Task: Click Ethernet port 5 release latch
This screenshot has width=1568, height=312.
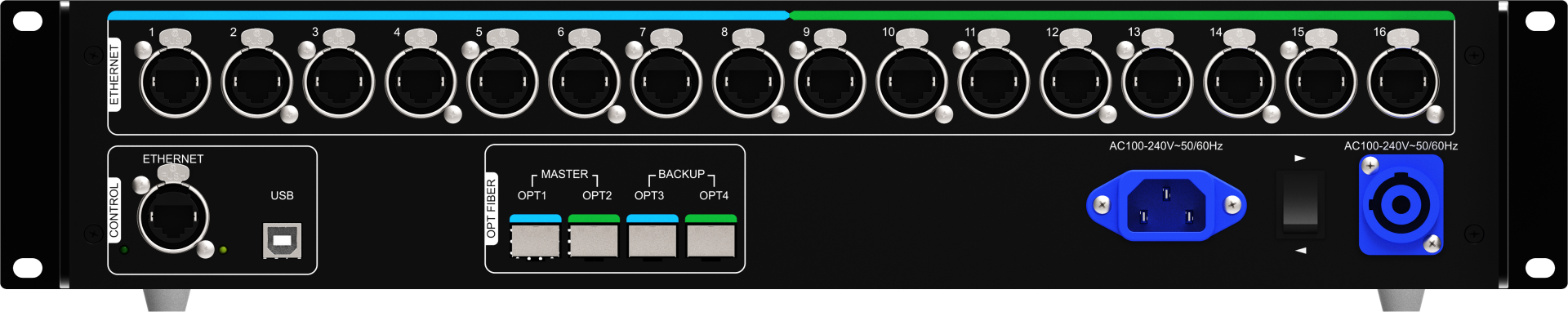Action: click(502, 37)
